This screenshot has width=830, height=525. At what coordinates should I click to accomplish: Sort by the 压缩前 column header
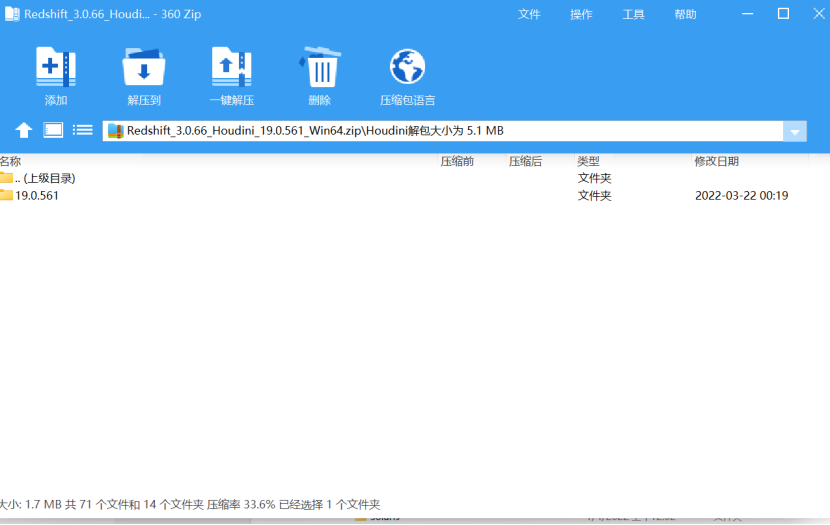point(457,161)
